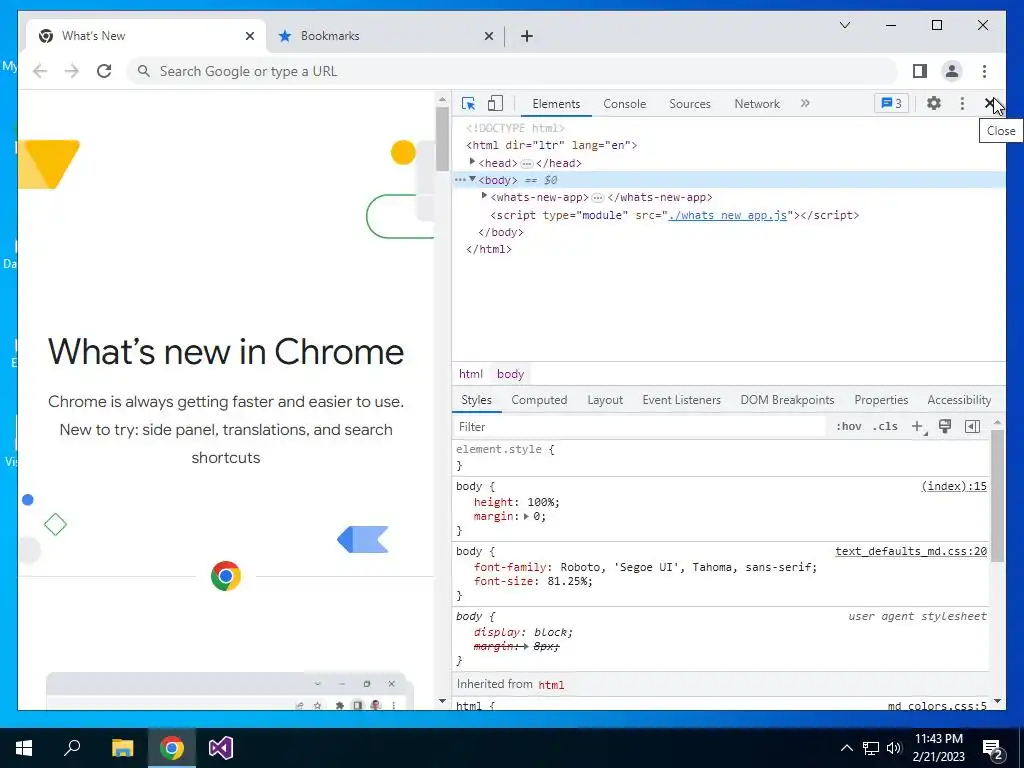Close the Bookmarks browser tab
Image resolution: width=1024 pixels, height=768 pixels.
488,37
